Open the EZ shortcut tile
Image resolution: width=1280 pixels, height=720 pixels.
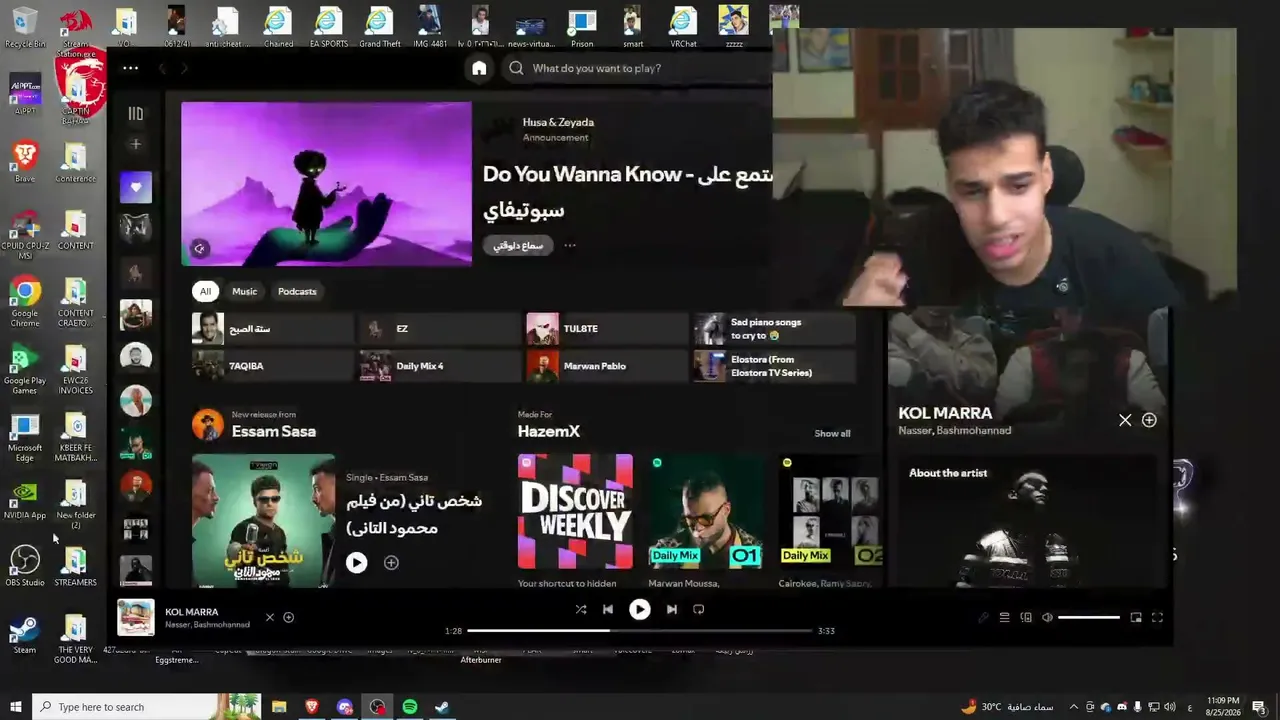pyautogui.click(x=441, y=329)
